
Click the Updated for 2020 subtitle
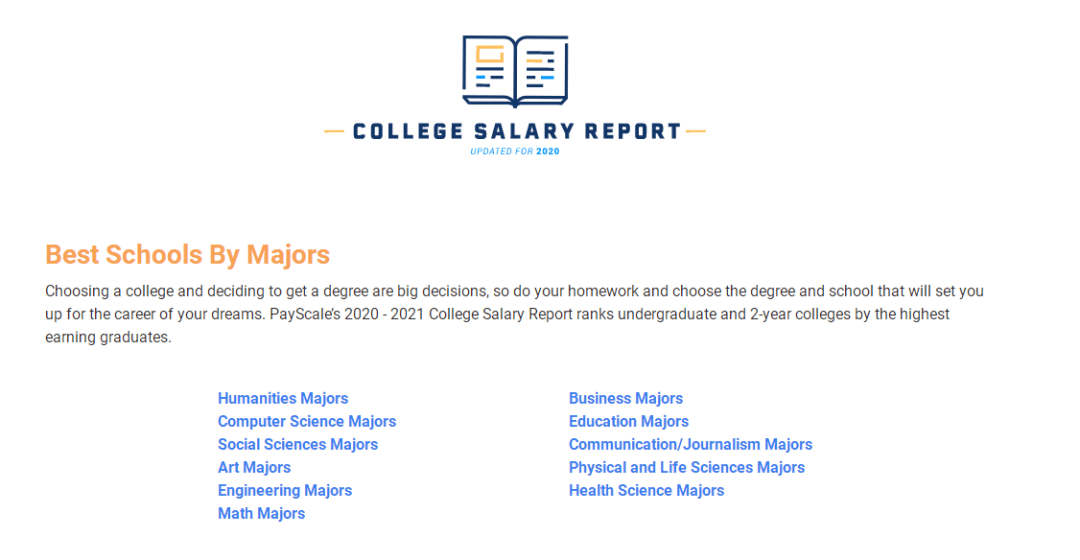tap(515, 152)
